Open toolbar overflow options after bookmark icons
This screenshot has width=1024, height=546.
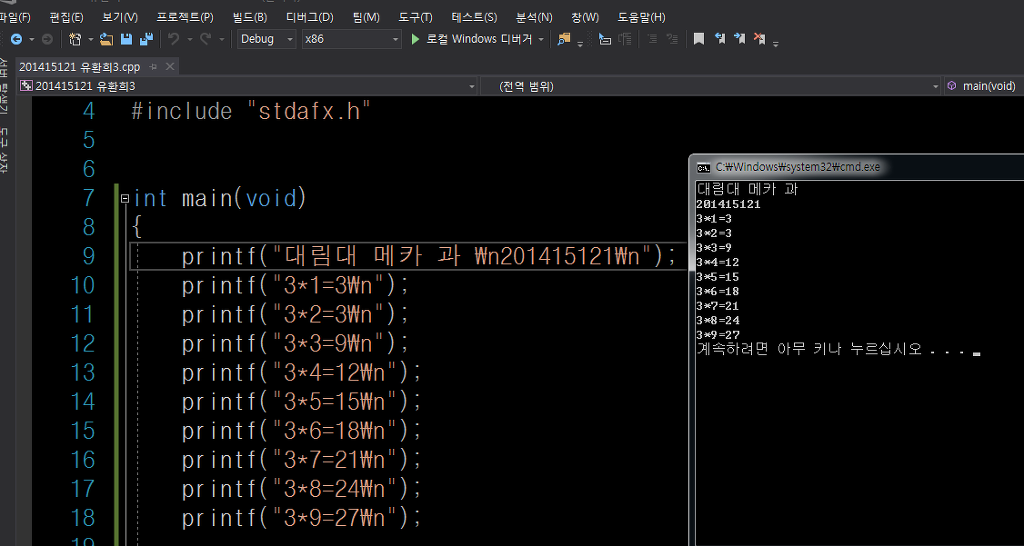tap(776, 42)
